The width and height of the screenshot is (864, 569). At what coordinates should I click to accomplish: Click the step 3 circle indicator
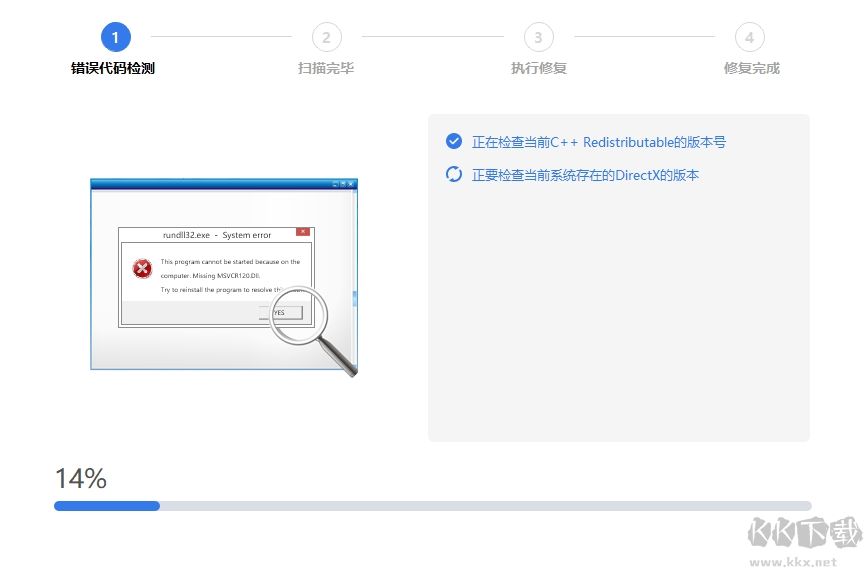[x=538, y=37]
